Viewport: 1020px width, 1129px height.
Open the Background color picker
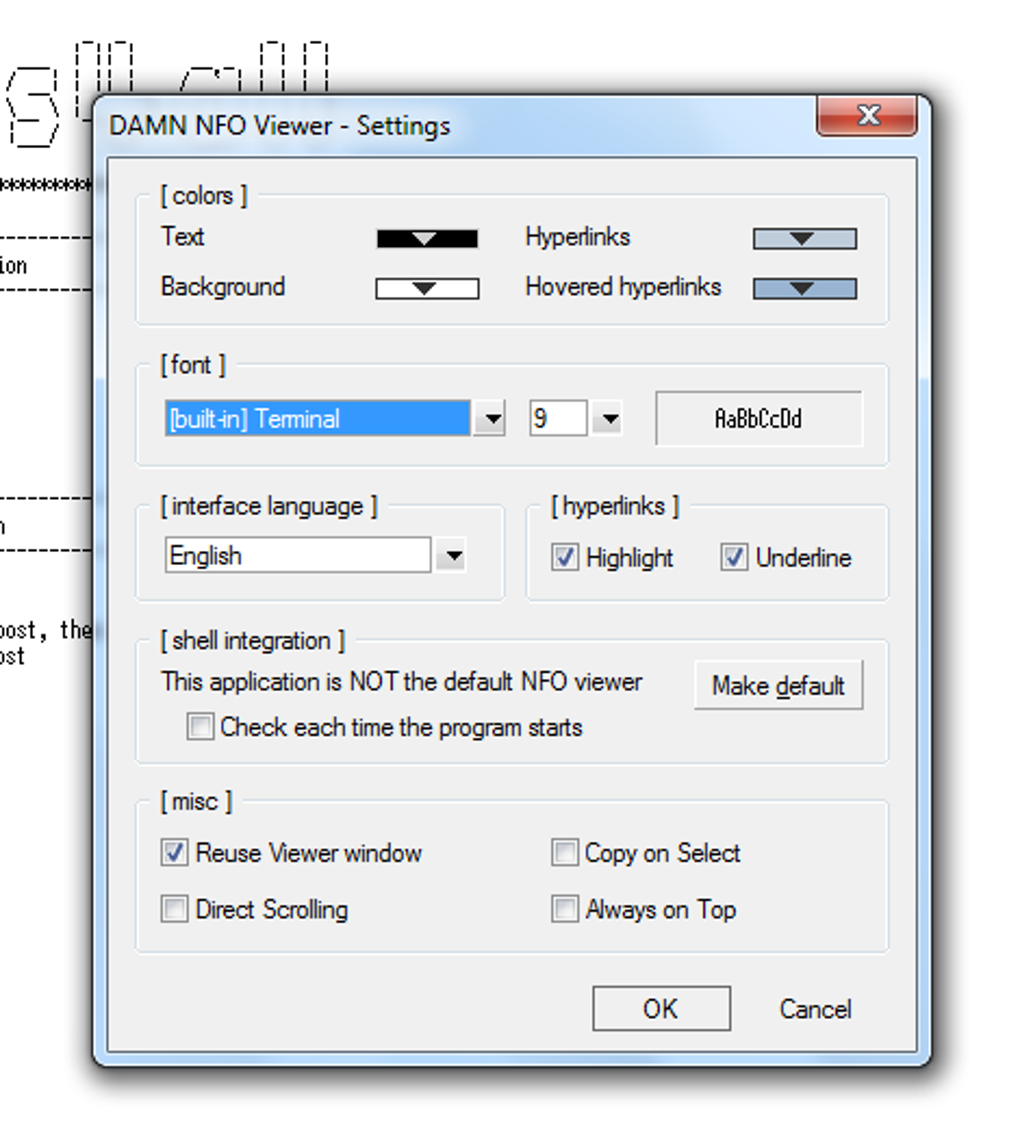[x=427, y=289]
